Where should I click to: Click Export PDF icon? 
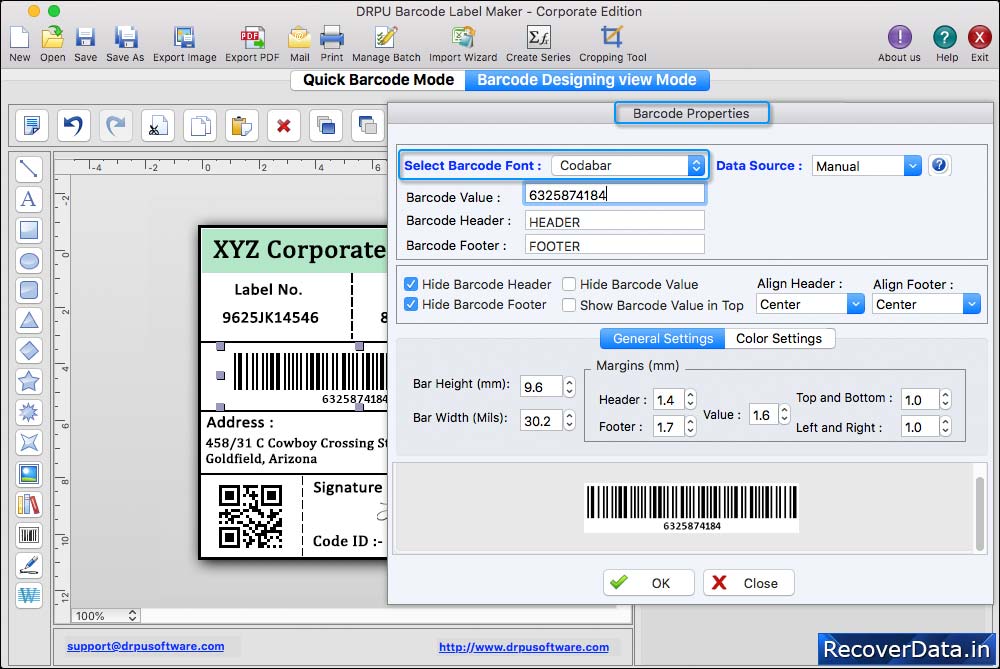(x=252, y=38)
